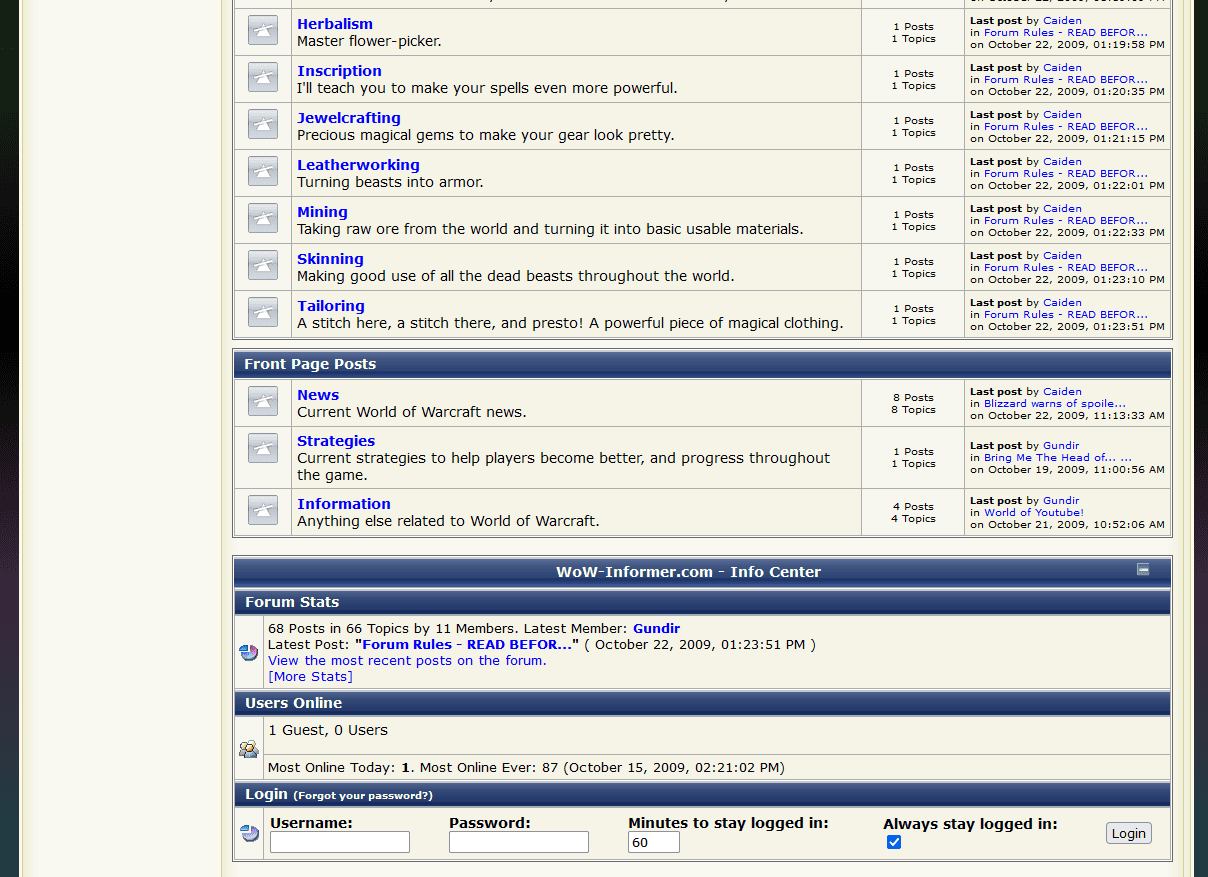
Task: Toggle the Always stay logged in checkbox
Action: coord(894,842)
